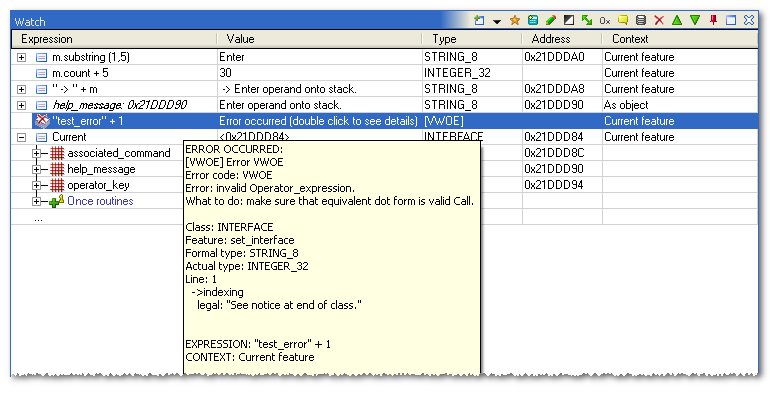Click the Context column header
The image size is (770, 393).
click(680, 39)
